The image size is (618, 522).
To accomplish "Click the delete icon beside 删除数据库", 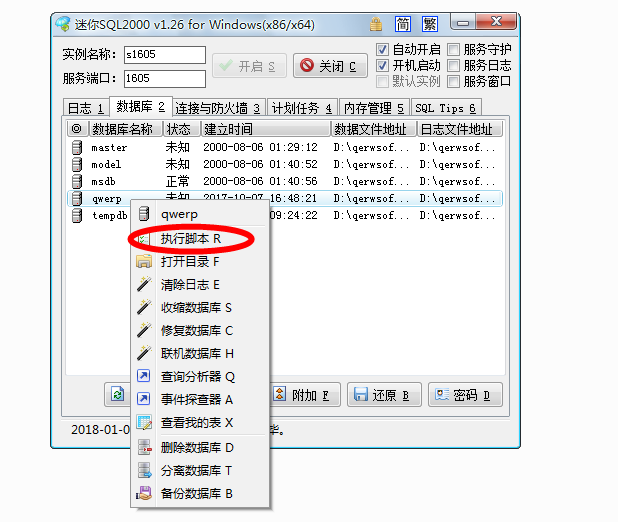I will pyautogui.click(x=144, y=447).
